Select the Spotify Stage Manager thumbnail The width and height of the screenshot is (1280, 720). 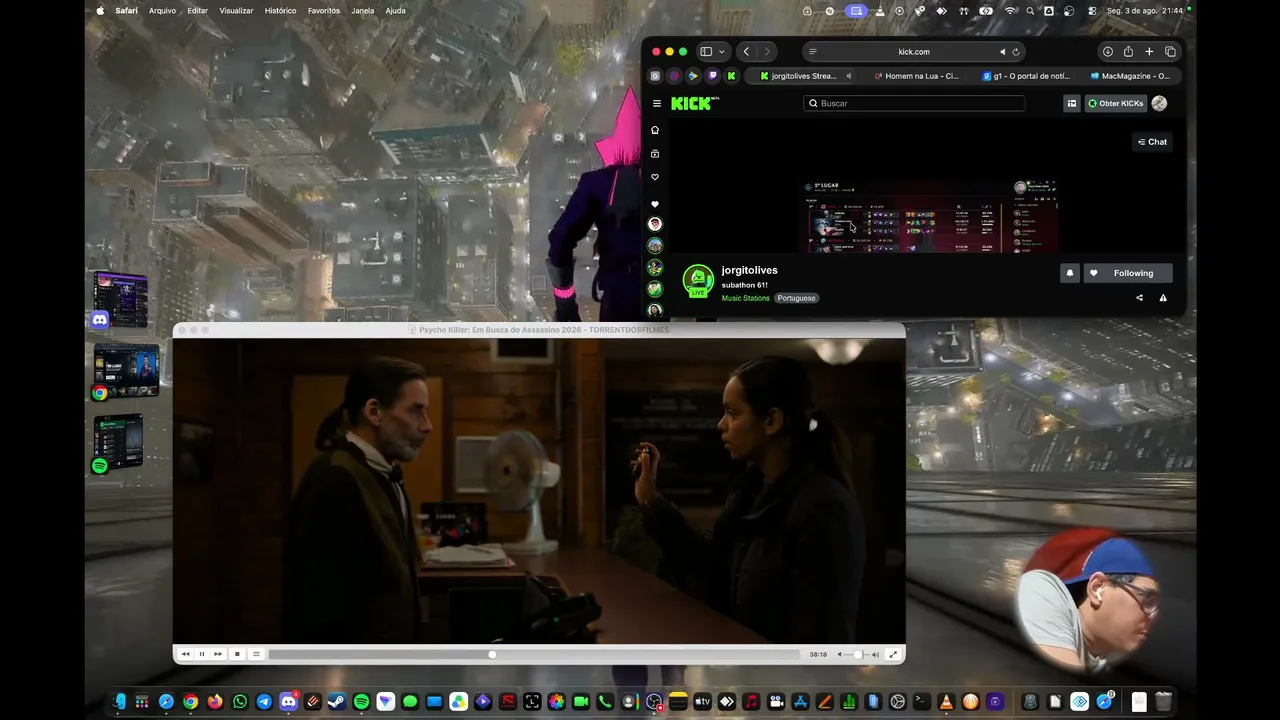119,442
